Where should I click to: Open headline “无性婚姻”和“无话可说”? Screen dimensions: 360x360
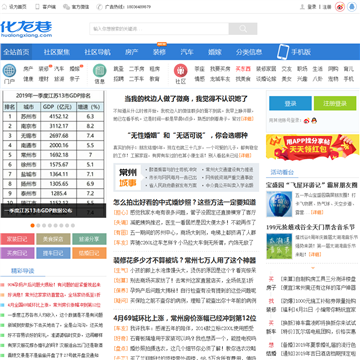tap(187, 136)
